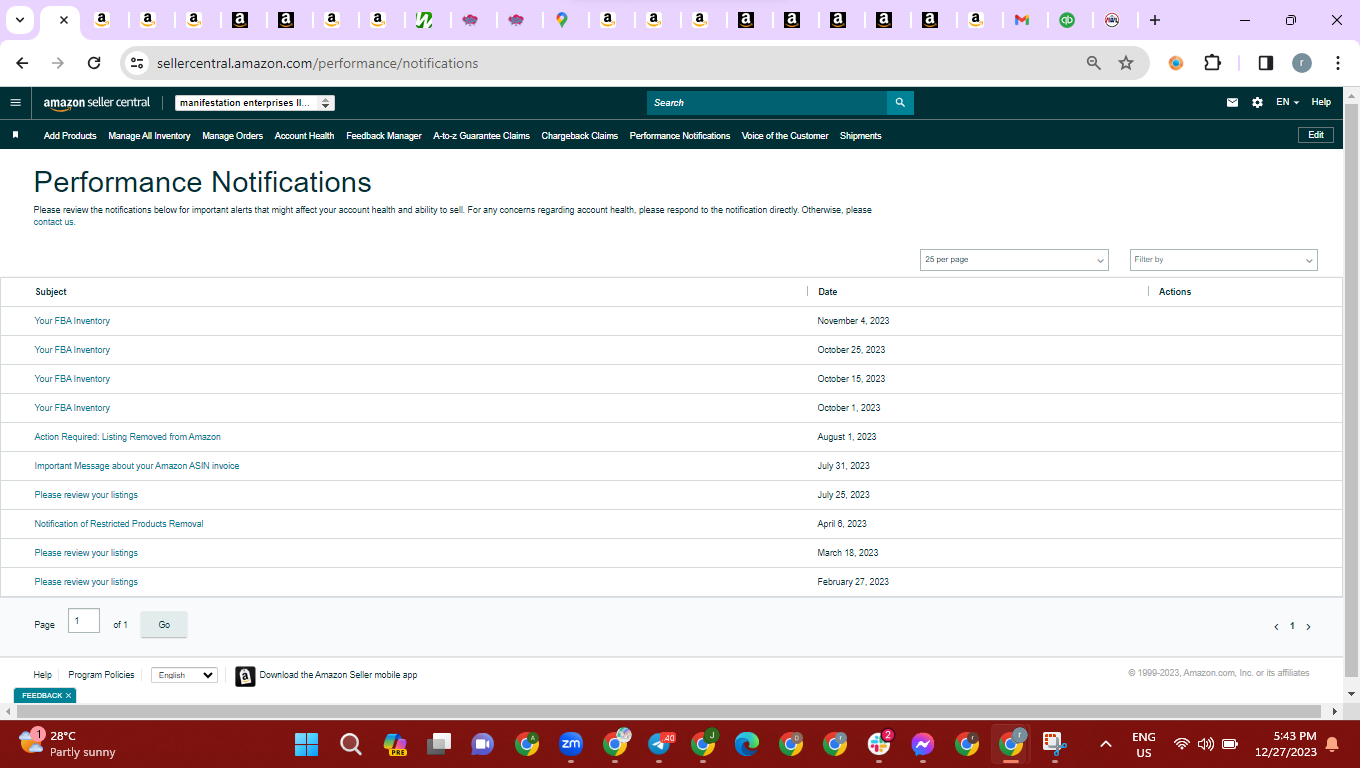Open the Program Policies footer link
Image resolution: width=1360 pixels, height=768 pixels.
coord(101,675)
